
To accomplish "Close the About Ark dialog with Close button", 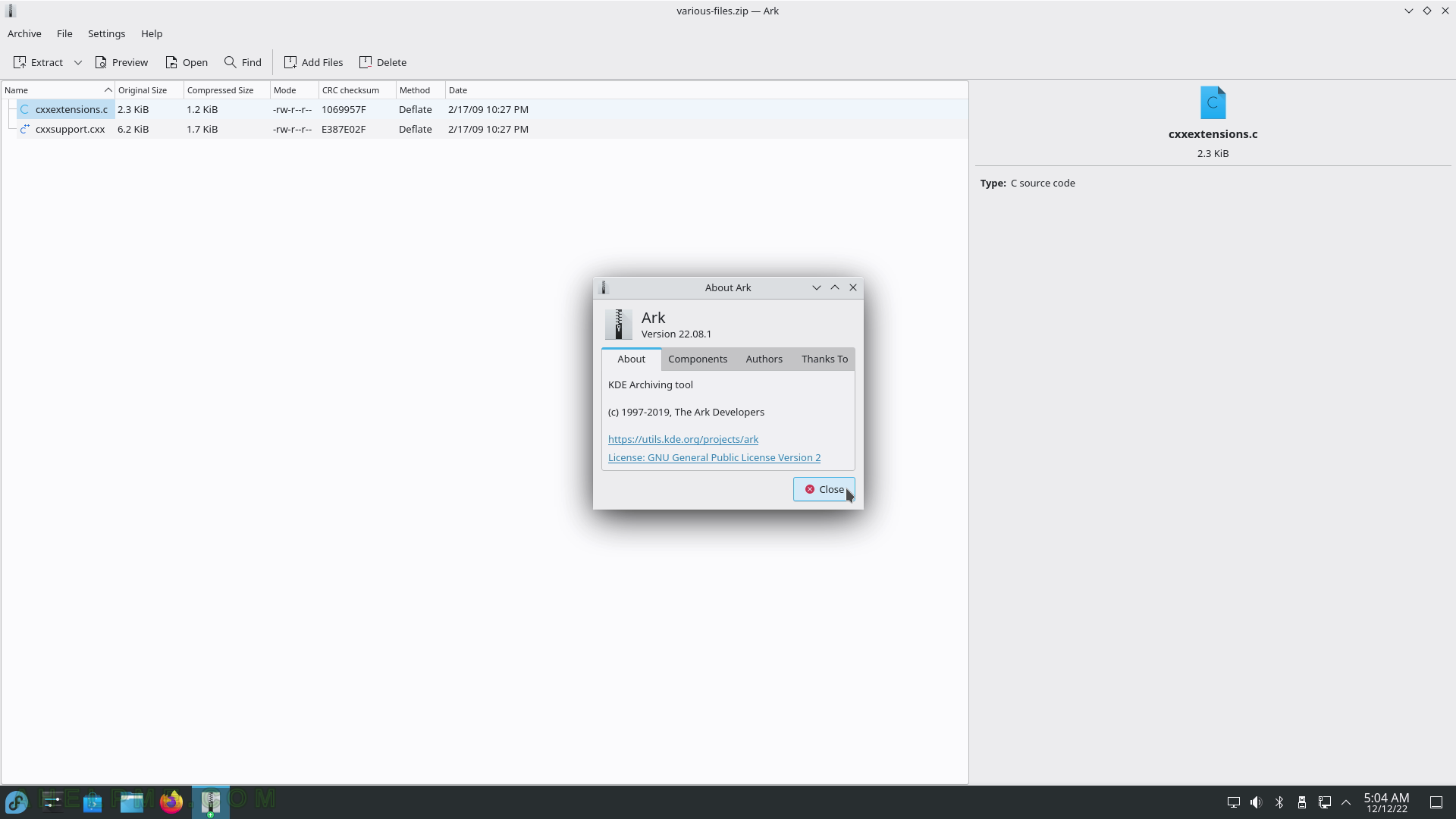I will pos(824,489).
